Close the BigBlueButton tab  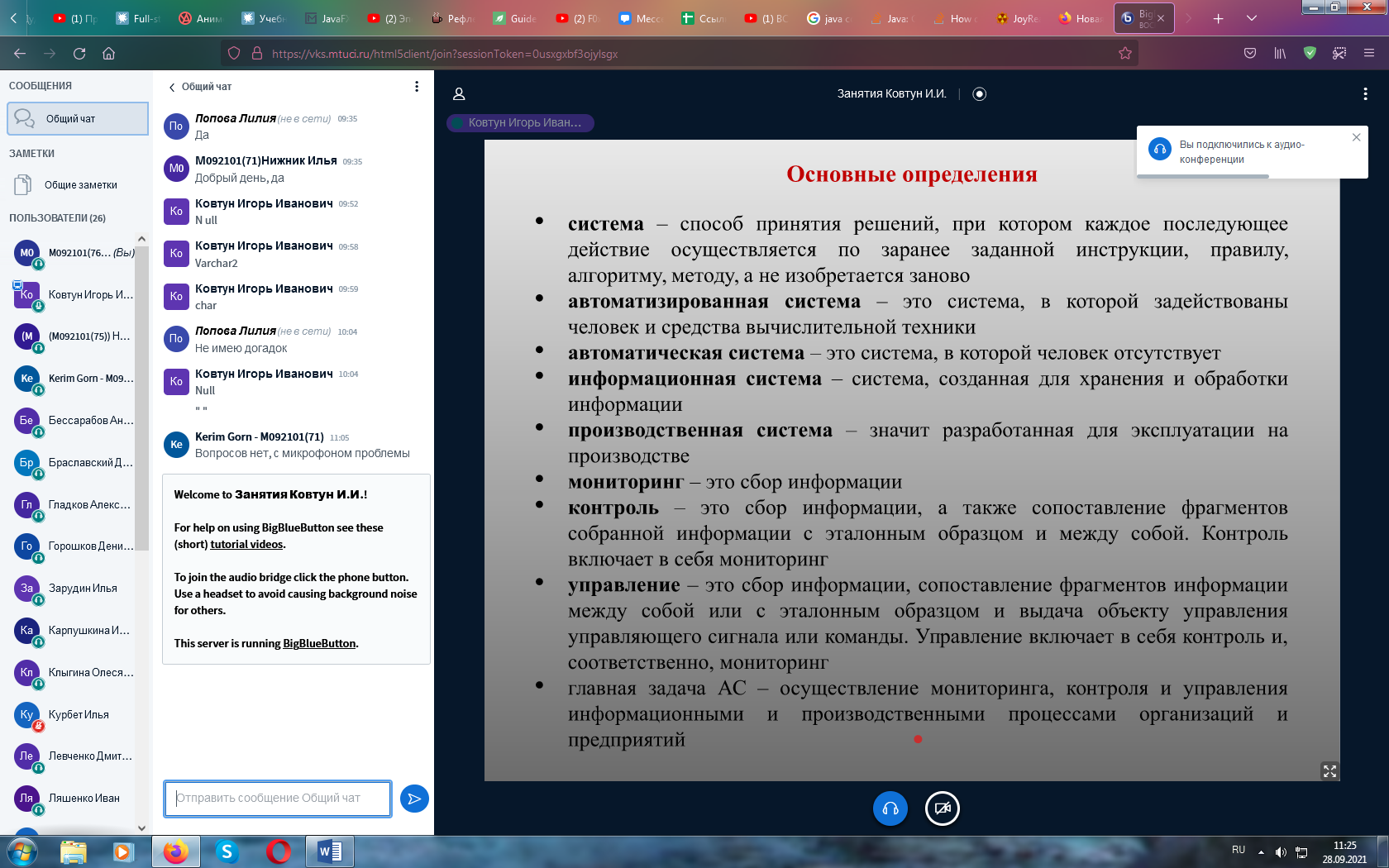coord(1161,18)
